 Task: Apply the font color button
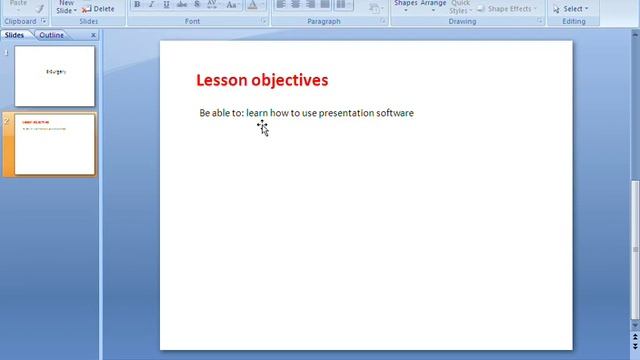click(252, 4)
